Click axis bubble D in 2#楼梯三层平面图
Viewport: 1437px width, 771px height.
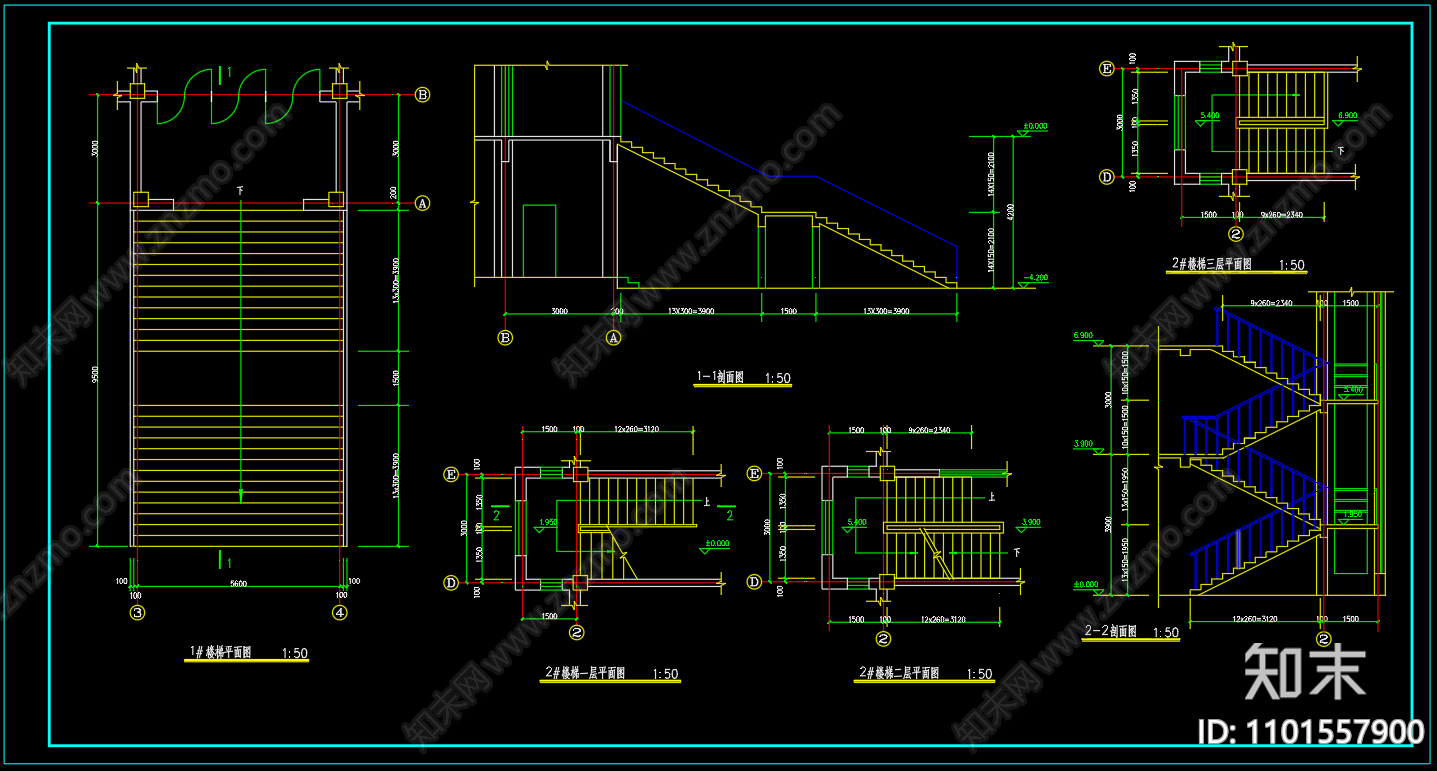(x=1107, y=177)
